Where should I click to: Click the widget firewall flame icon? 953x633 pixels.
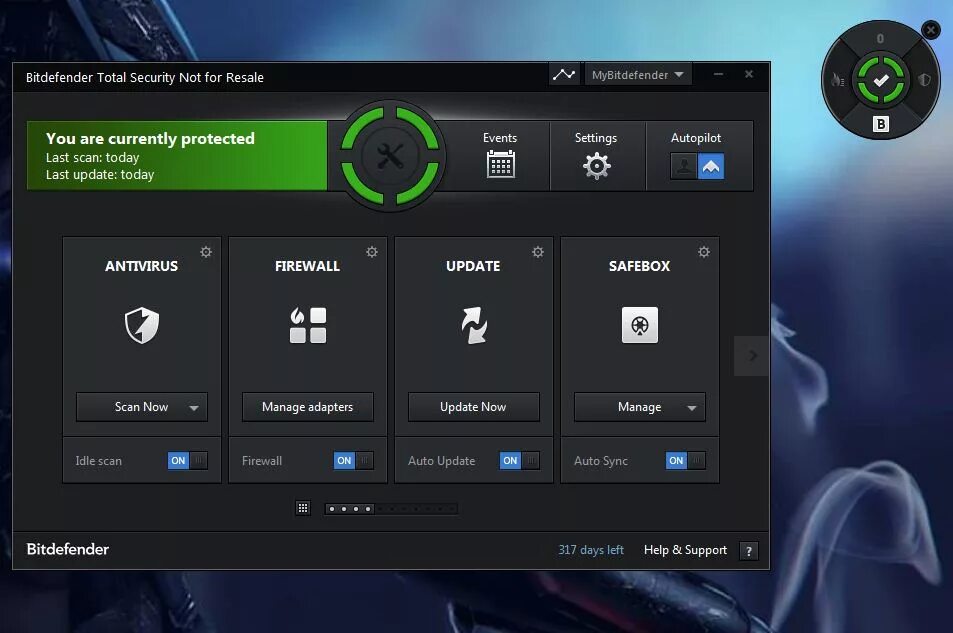pos(838,80)
